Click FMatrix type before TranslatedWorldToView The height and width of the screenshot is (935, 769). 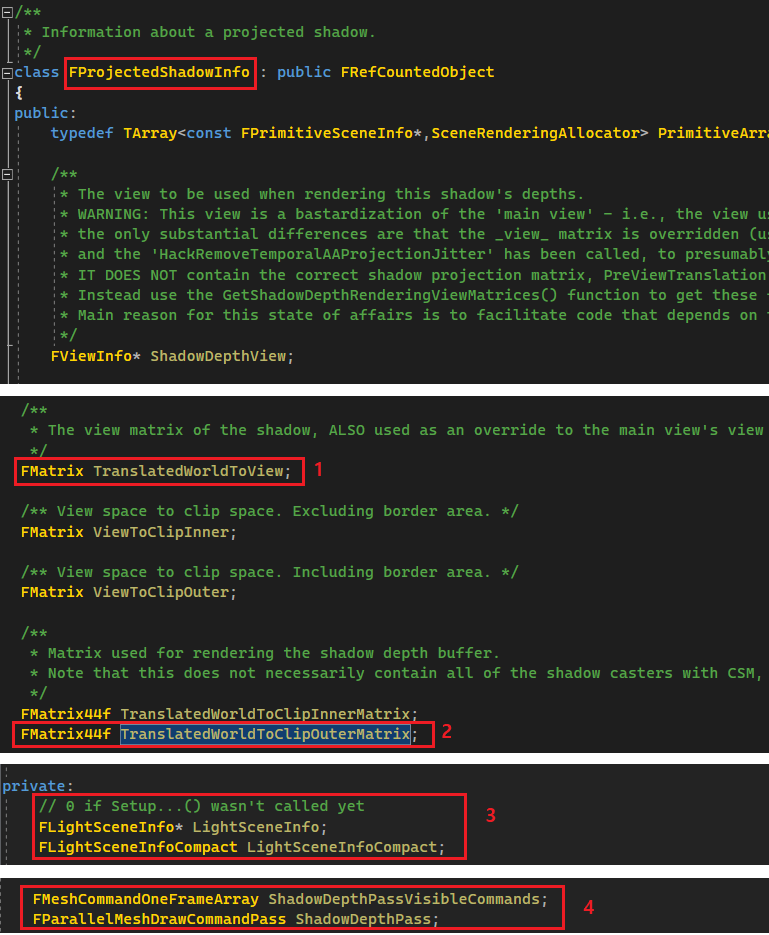coord(52,471)
